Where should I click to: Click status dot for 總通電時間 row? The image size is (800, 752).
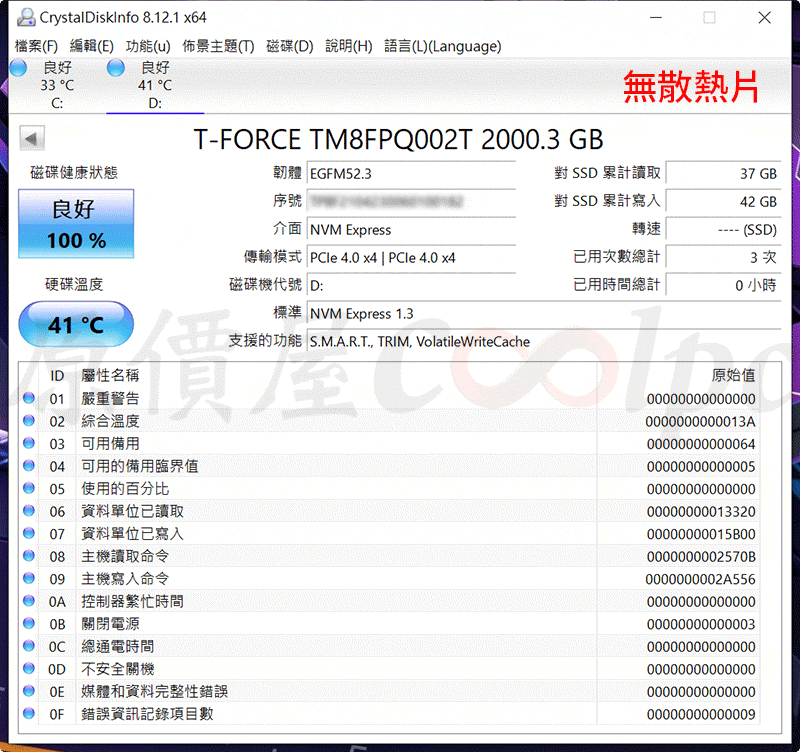coord(29,646)
